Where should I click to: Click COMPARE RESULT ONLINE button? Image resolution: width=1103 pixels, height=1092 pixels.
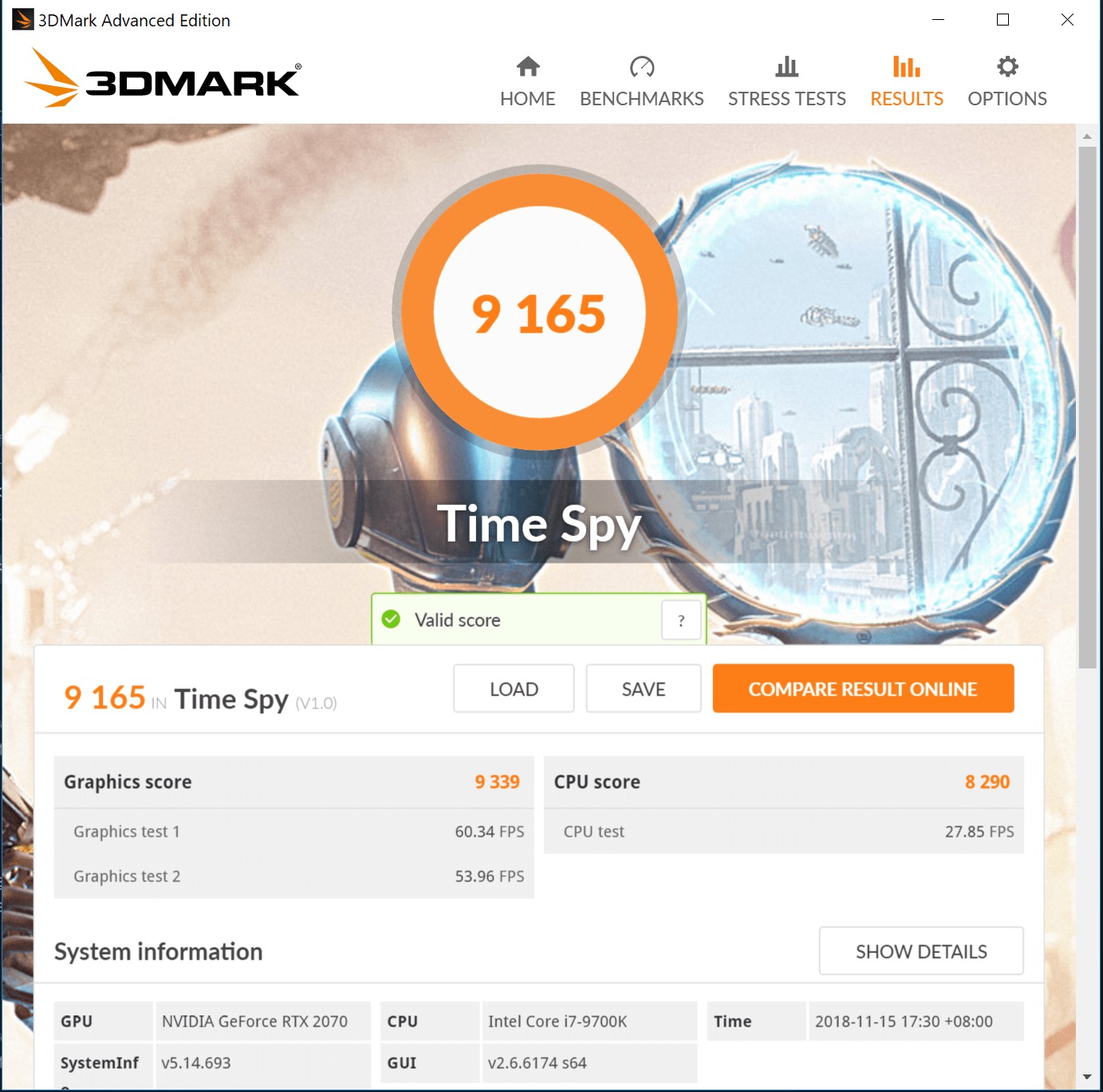point(863,688)
